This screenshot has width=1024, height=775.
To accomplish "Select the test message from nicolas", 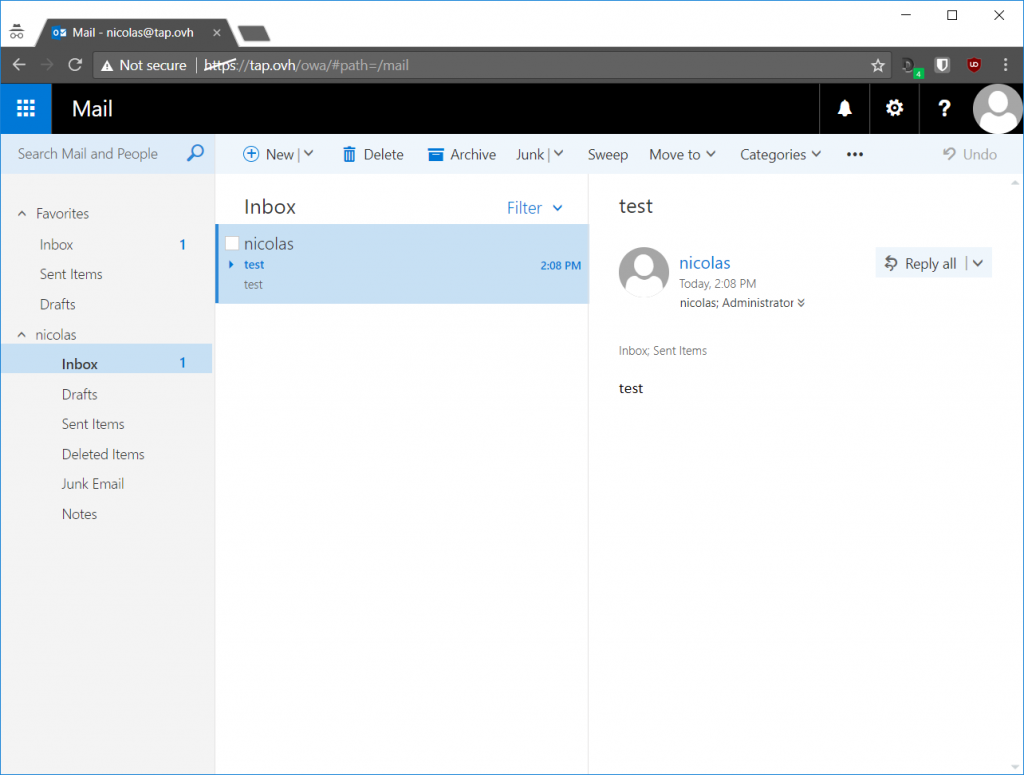I will pos(402,264).
